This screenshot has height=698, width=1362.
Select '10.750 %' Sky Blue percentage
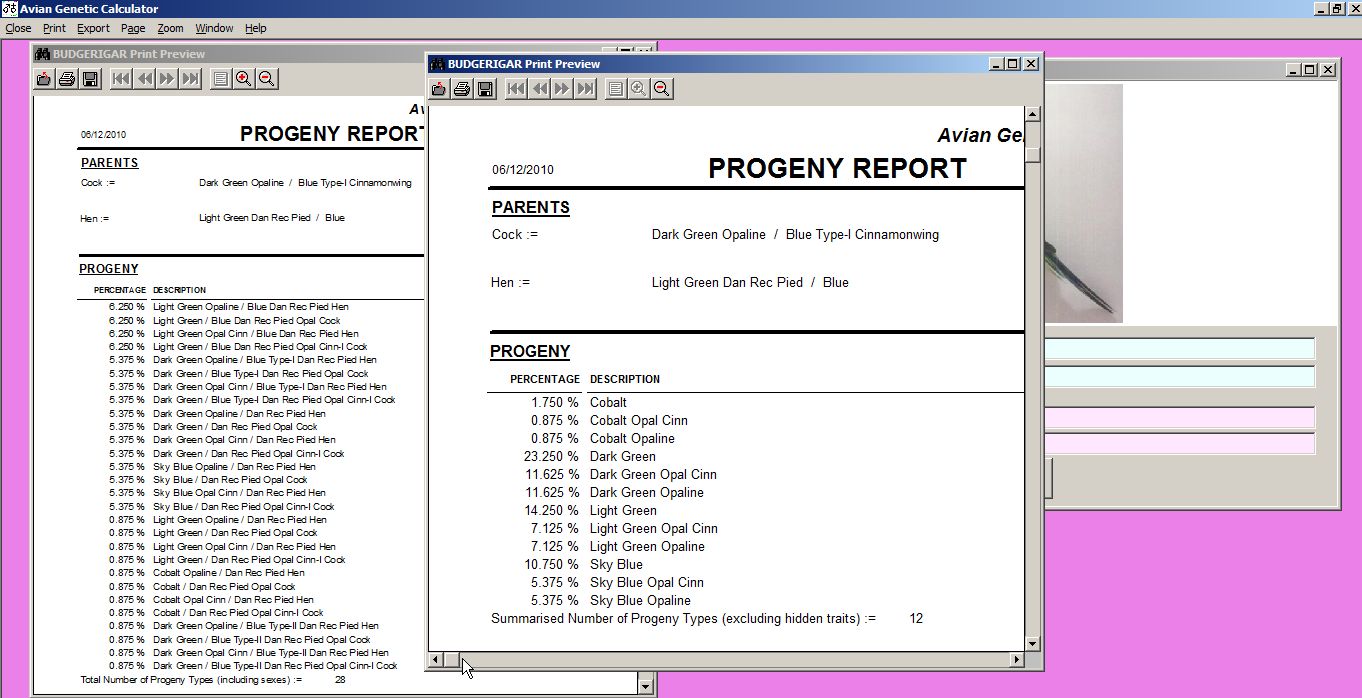pos(551,565)
